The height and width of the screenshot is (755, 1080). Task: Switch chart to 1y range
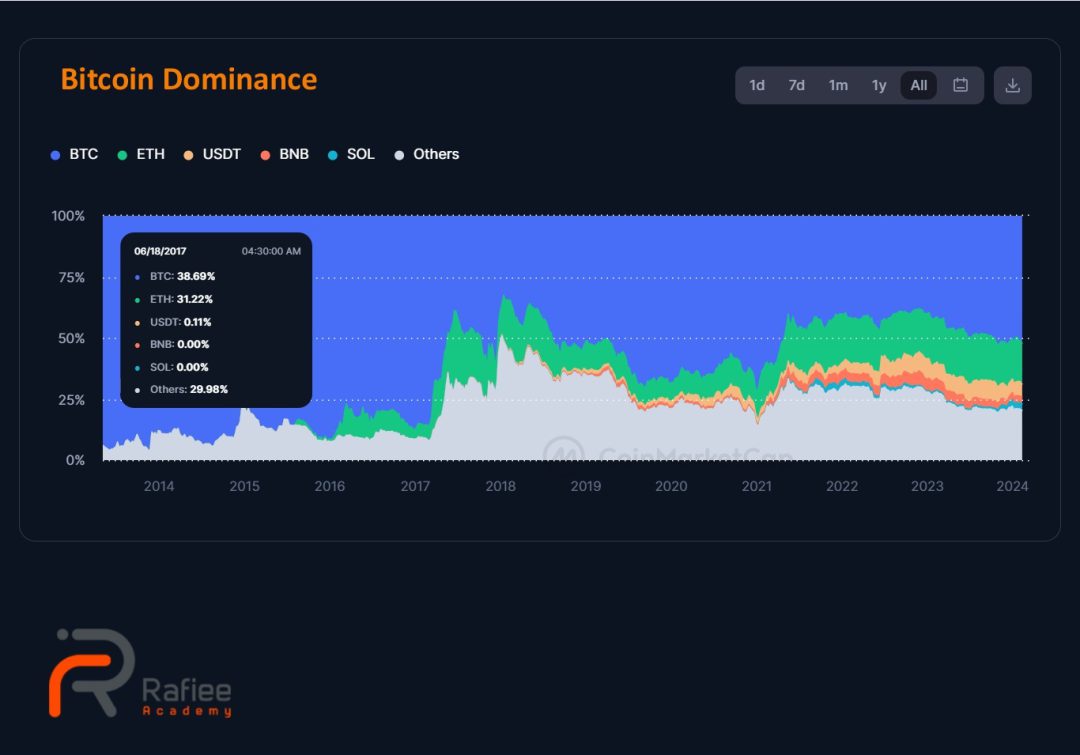pos(879,85)
